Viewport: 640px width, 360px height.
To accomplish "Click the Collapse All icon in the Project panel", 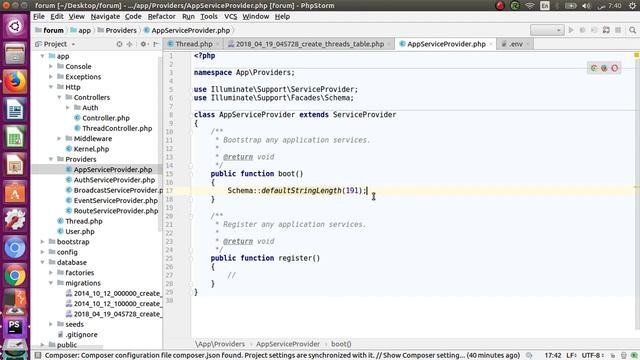I will [x=129, y=44].
